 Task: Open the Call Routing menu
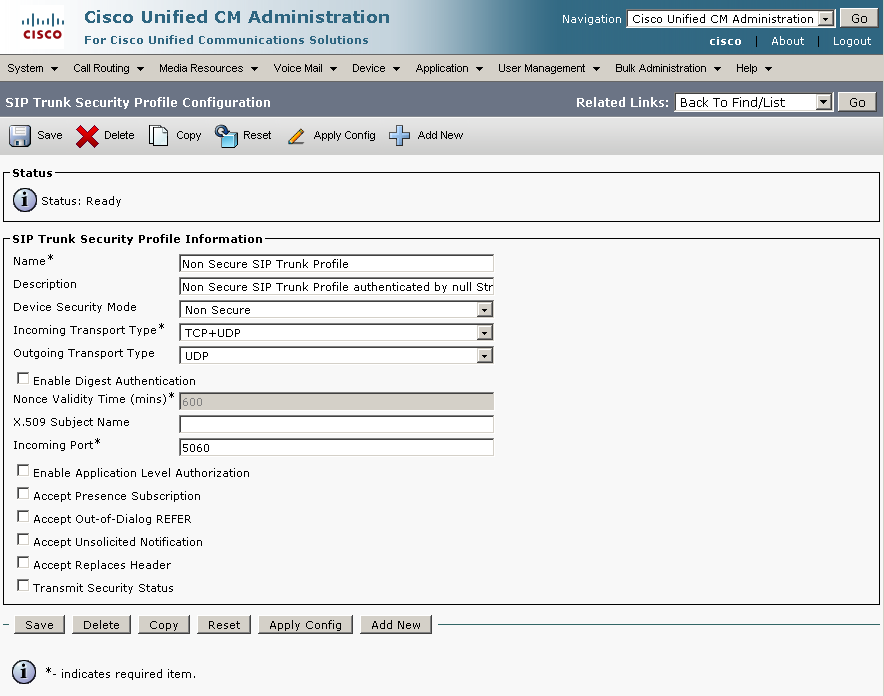(x=108, y=68)
